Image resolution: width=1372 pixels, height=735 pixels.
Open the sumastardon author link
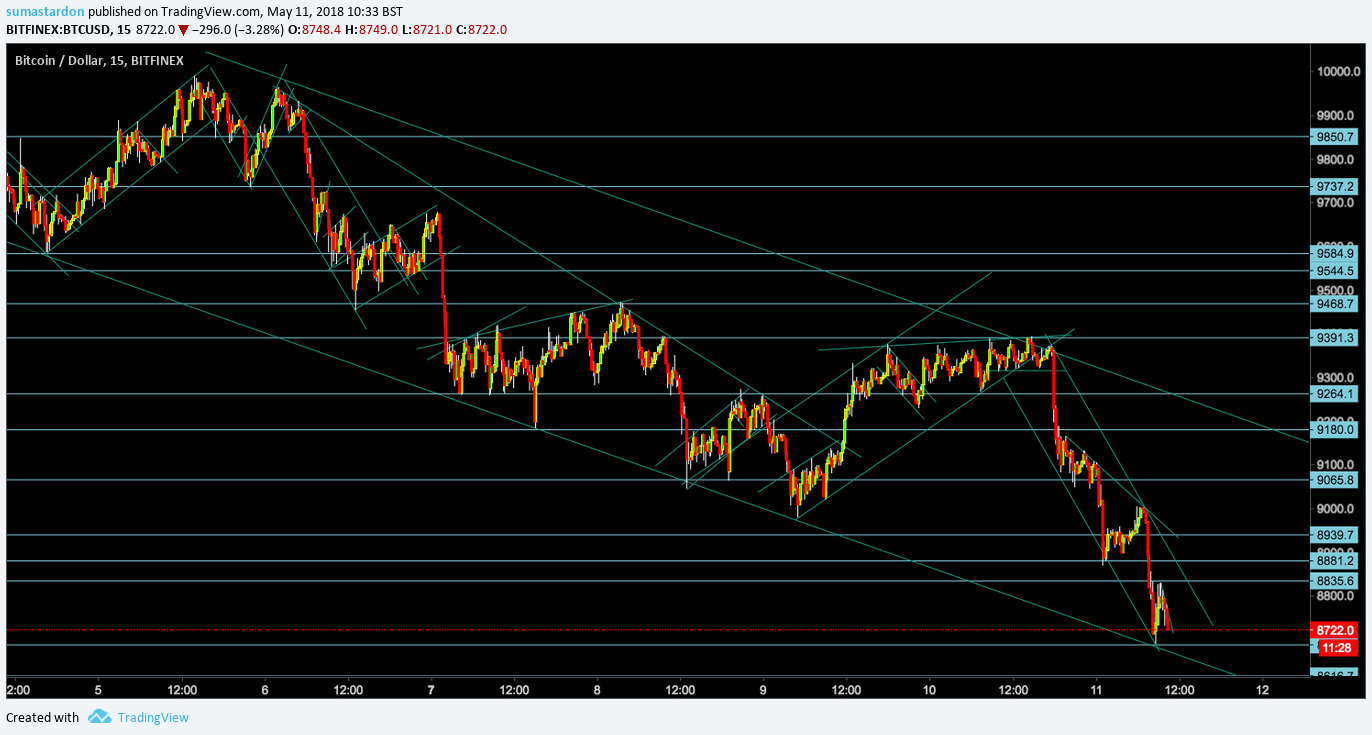[x=45, y=11]
